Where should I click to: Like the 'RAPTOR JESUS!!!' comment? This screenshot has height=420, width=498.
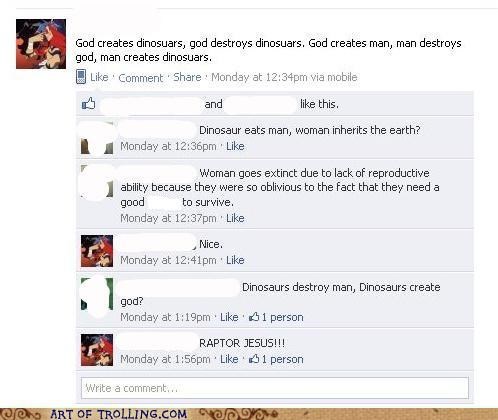[x=229, y=359]
